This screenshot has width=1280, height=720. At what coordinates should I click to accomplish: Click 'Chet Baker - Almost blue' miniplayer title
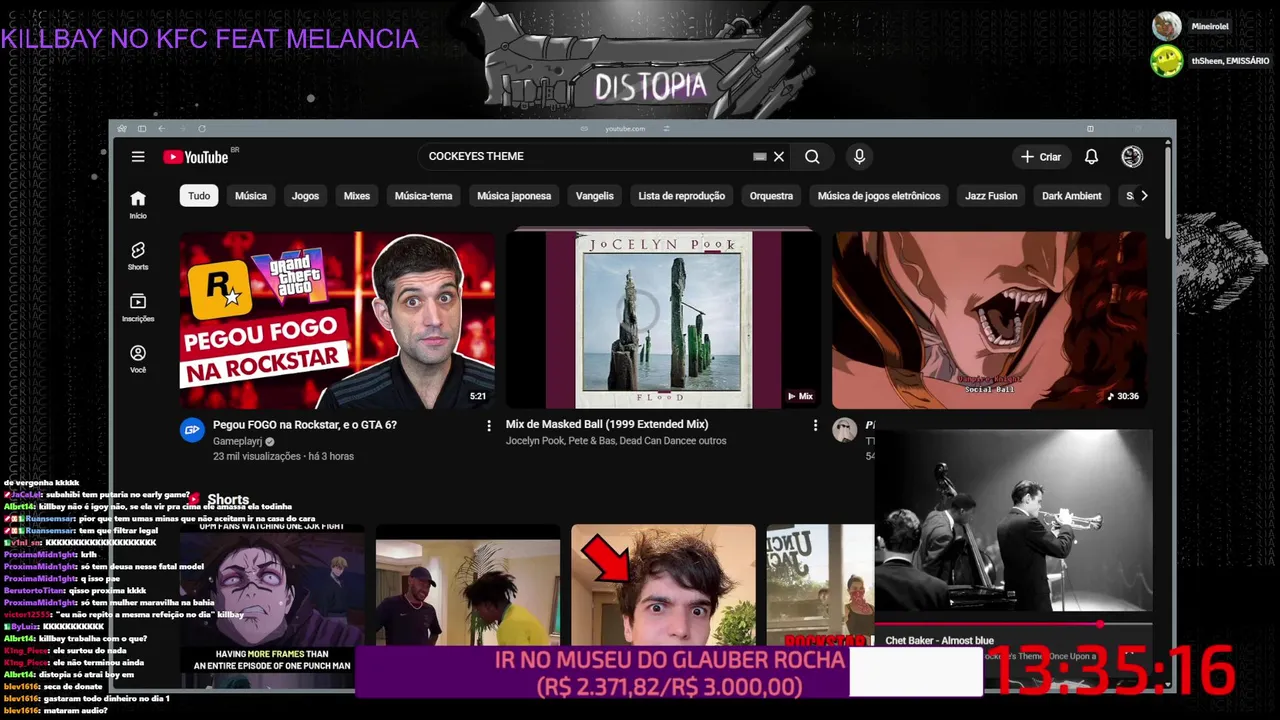(x=939, y=641)
